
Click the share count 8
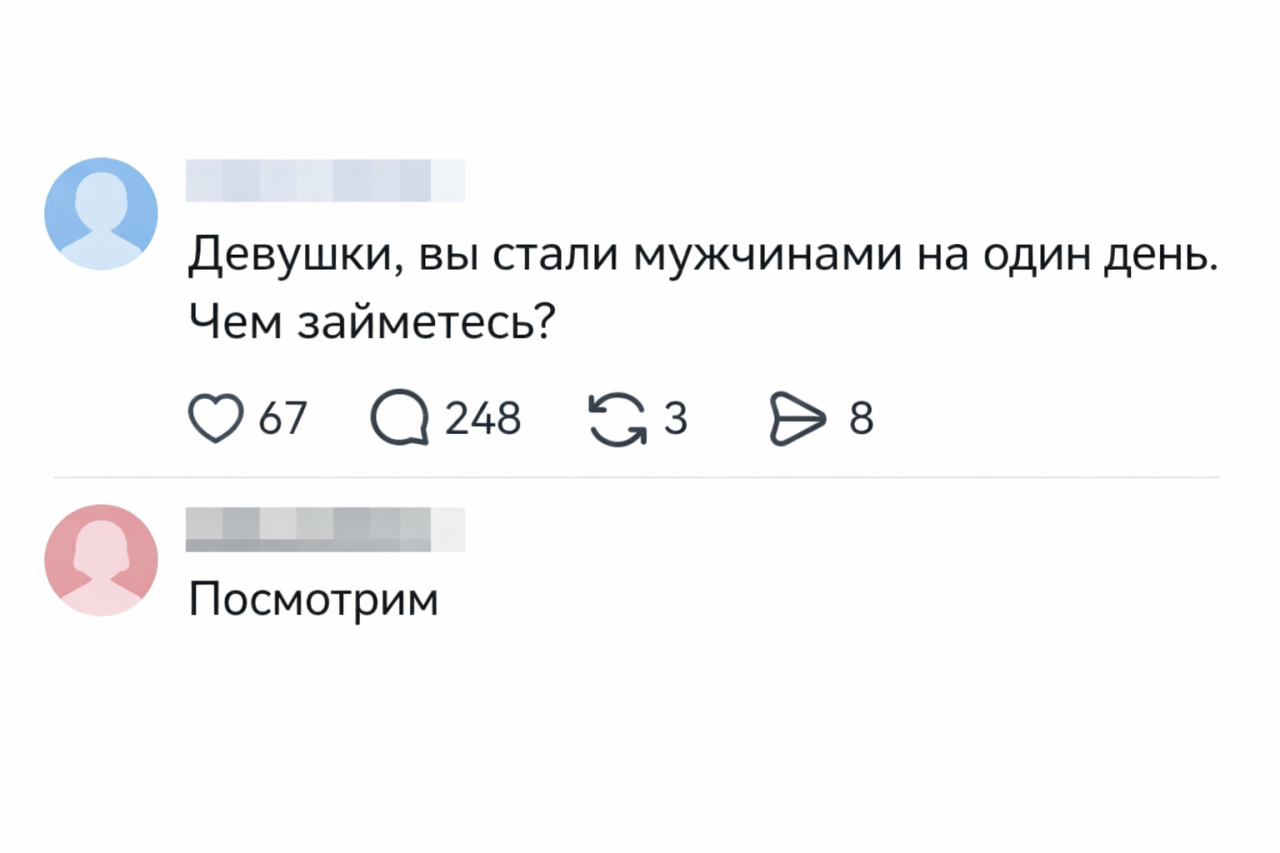861,418
